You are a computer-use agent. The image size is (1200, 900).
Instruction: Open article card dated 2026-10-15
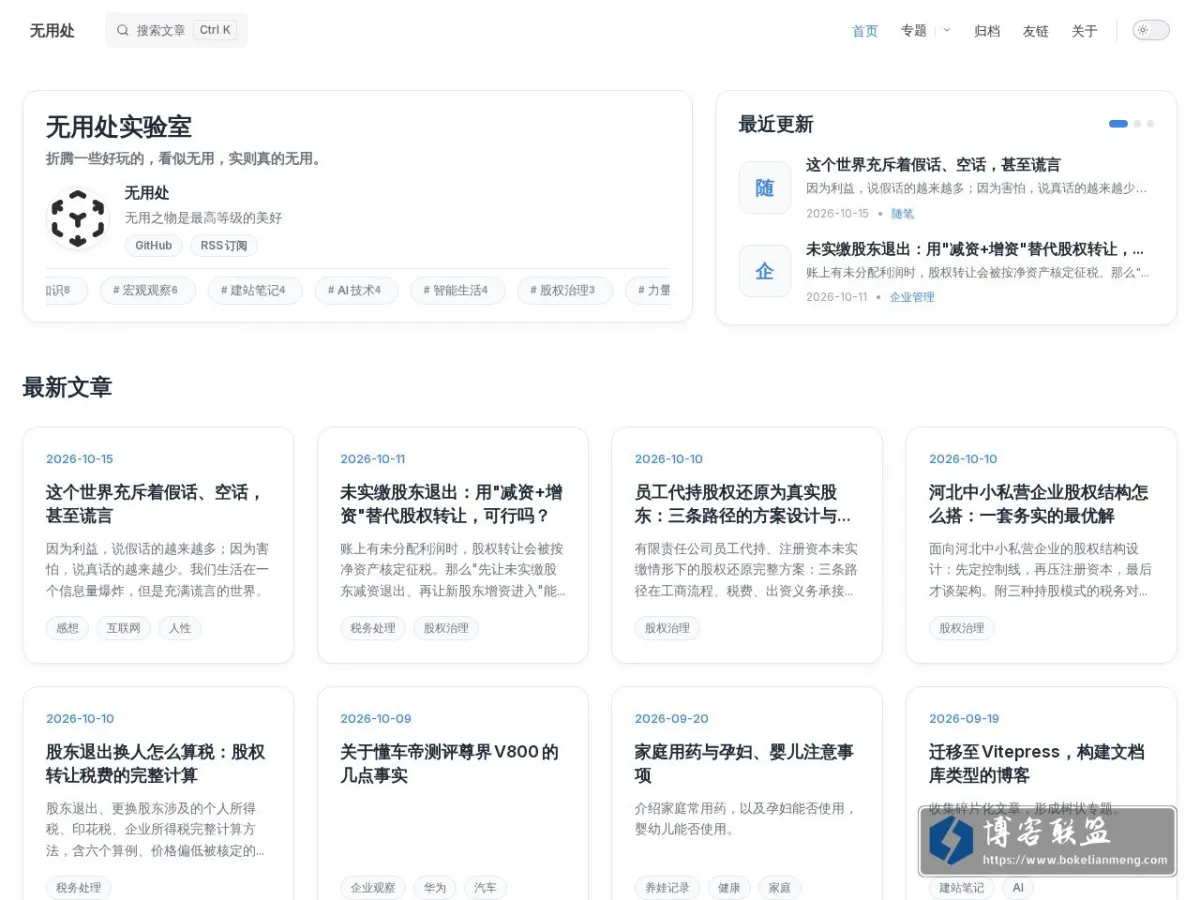(158, 545)
